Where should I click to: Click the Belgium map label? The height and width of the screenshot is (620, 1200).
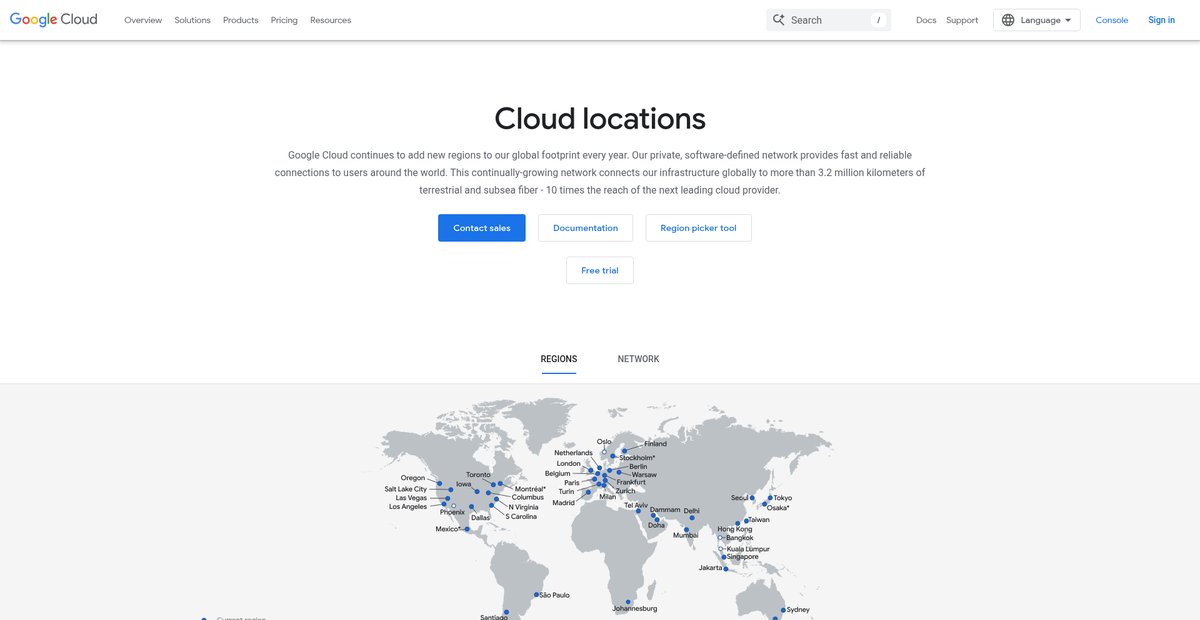click(557, 474)
